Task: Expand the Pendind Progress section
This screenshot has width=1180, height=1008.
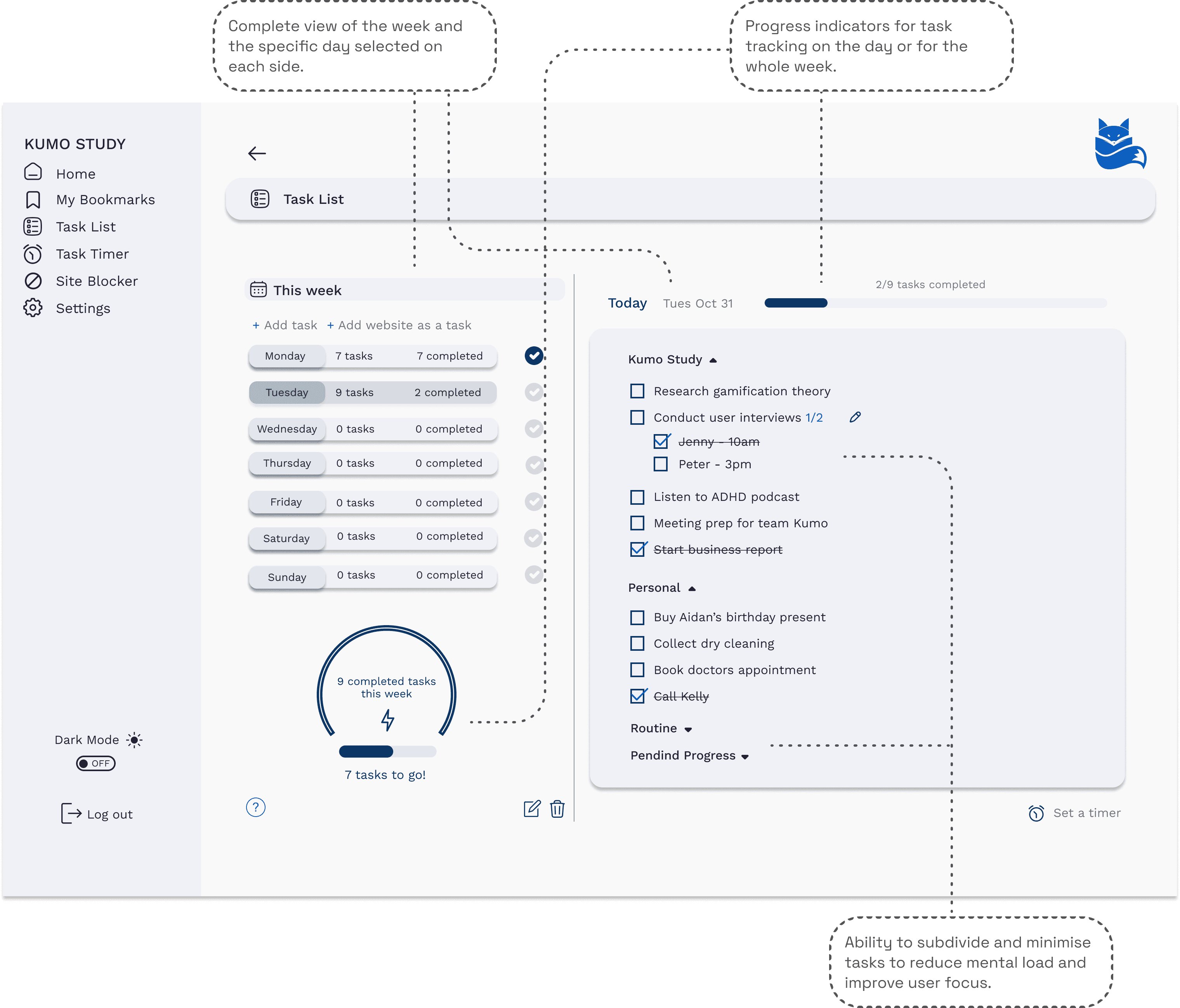Action: [745, 756]
